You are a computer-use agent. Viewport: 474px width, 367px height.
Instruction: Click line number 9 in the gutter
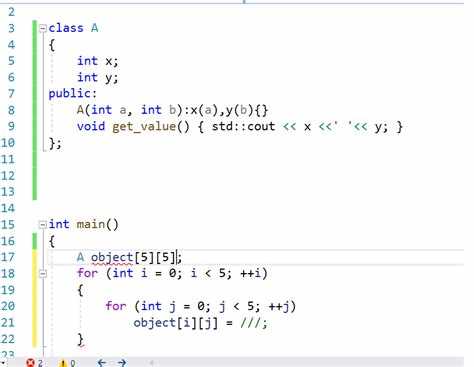point(11,126)
